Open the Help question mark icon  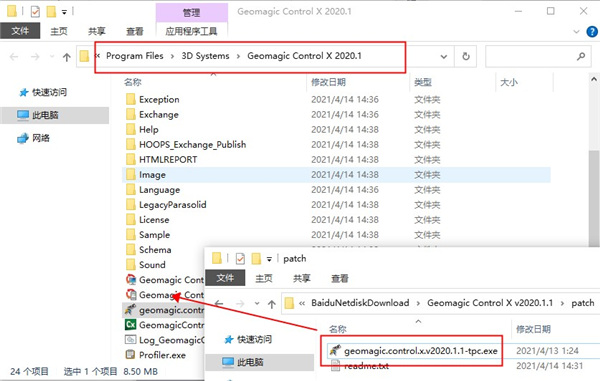tap(592, 32)
